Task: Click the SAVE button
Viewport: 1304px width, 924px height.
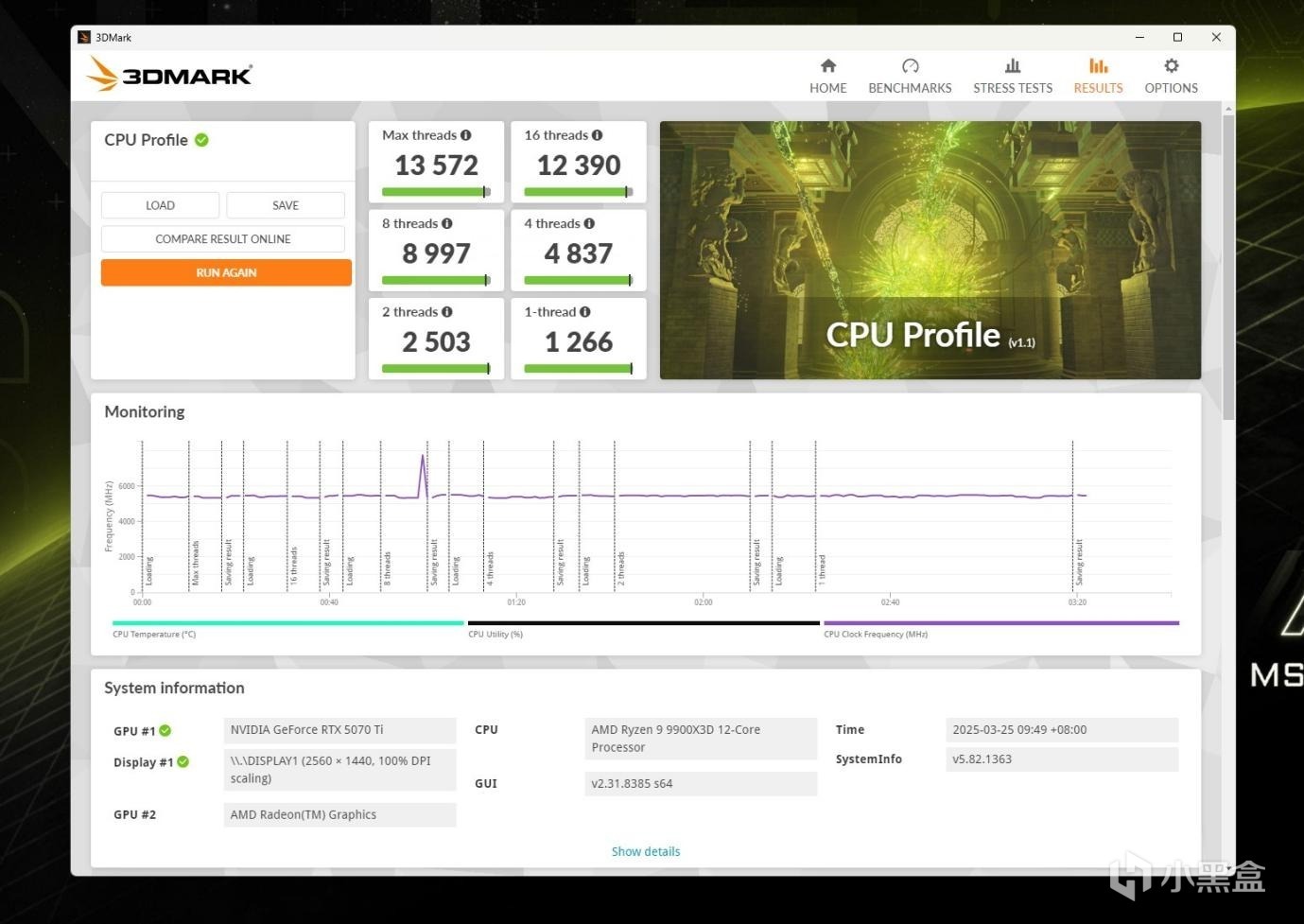Action: (286, 205)
